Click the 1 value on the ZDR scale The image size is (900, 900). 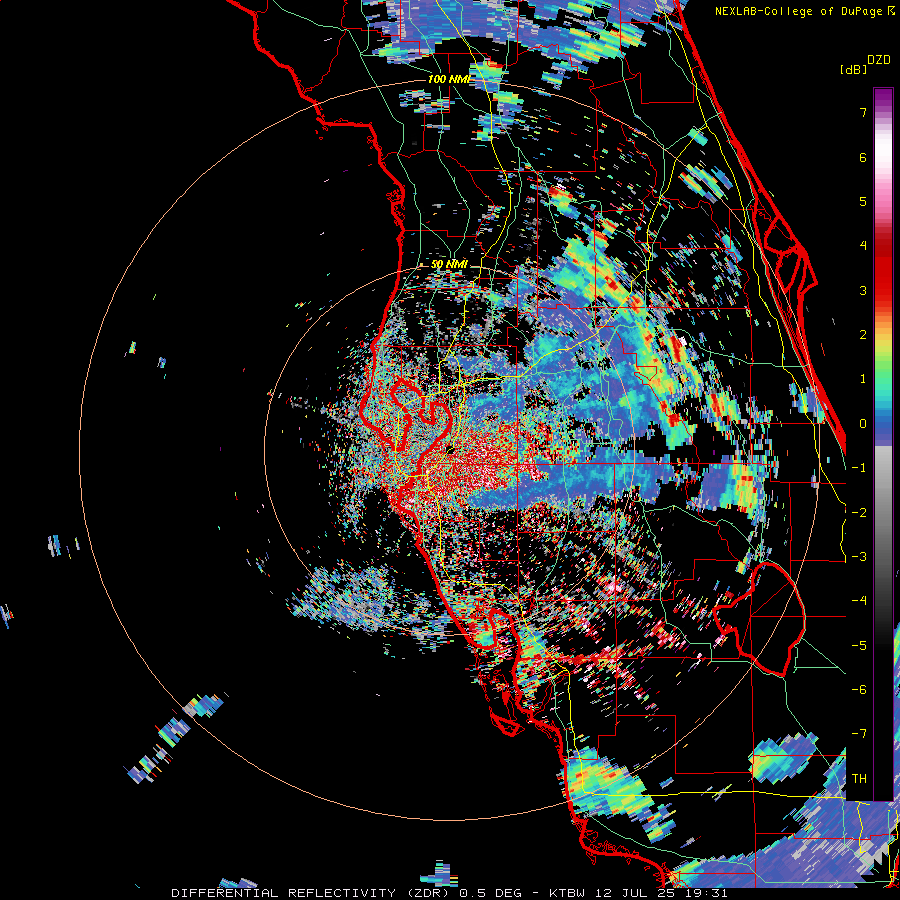click(863, 379)
